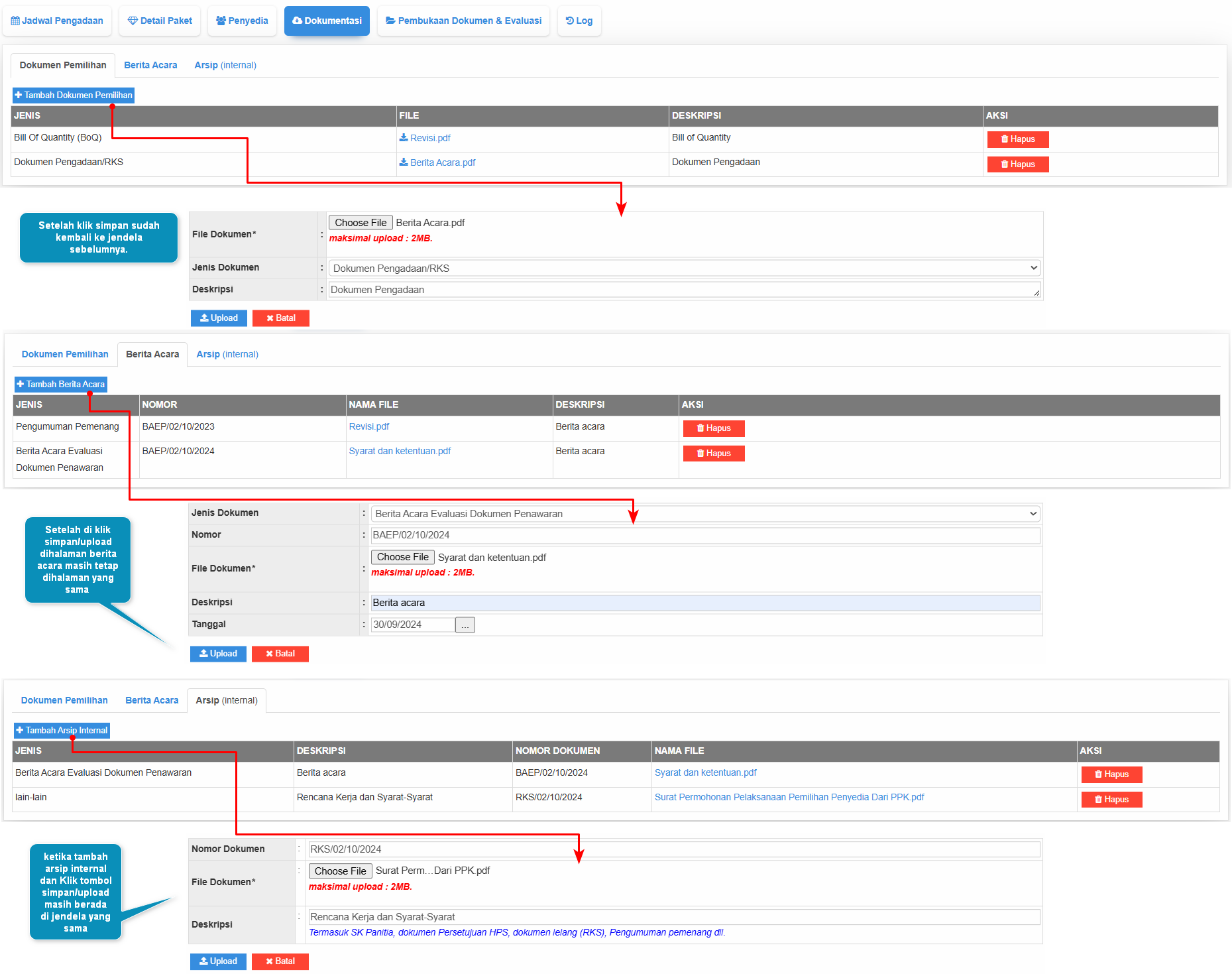Expand the Dokumen Pengadaan/RKS dropdown
Viewport: 1232px width, 974px height.
click(x=684, y=268)
